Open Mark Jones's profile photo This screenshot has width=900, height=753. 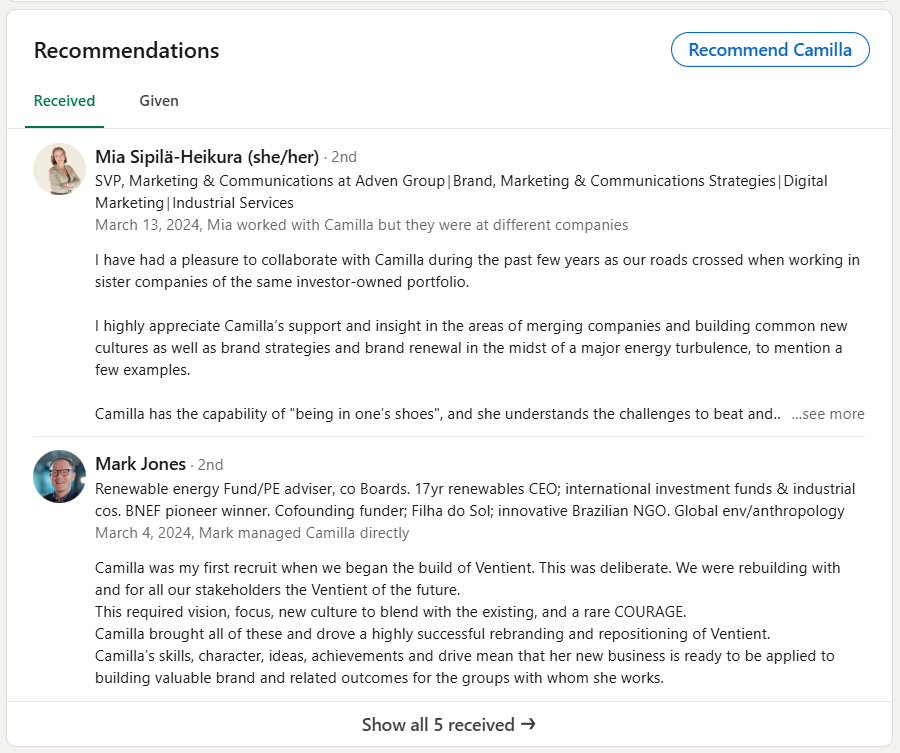point(60,476)
